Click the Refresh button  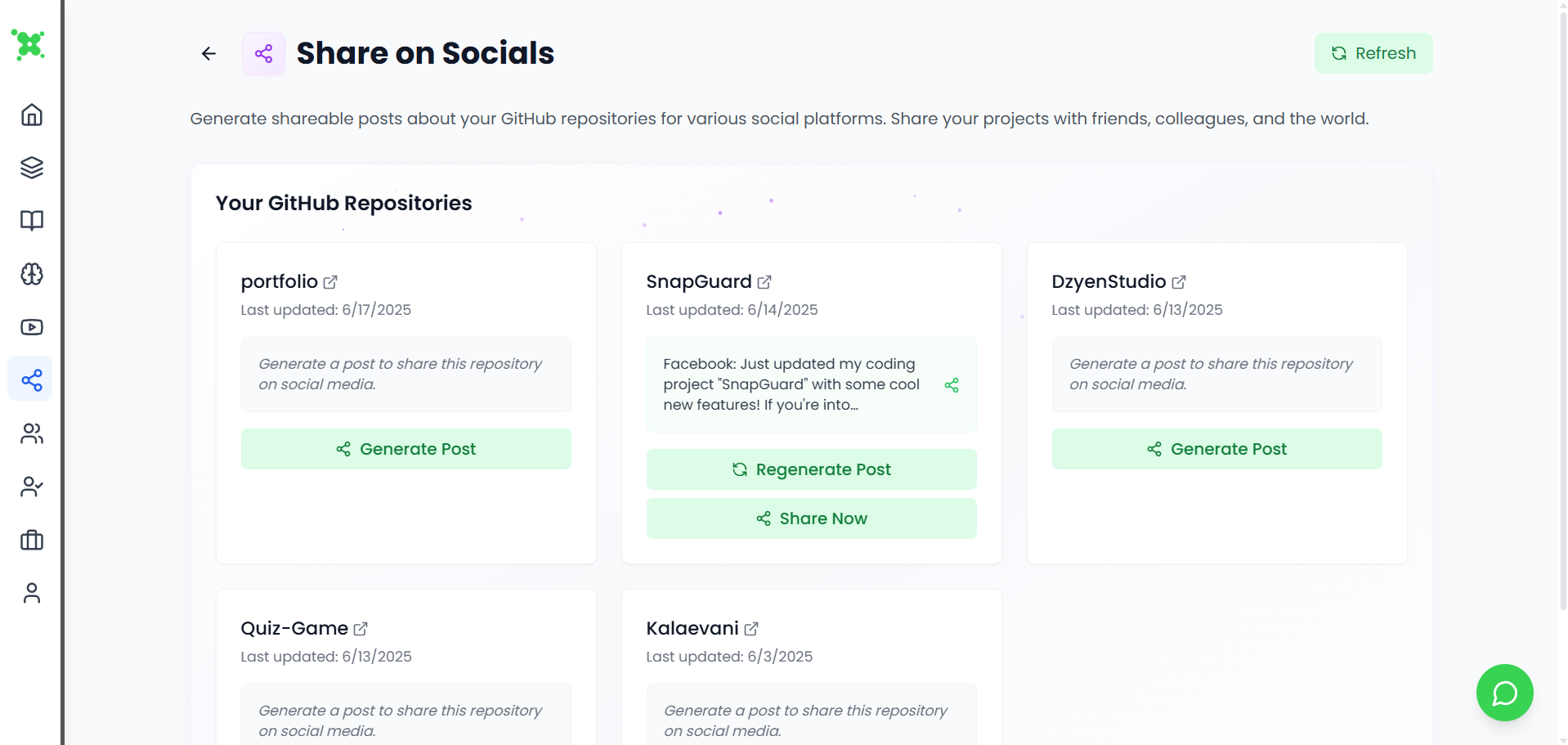tap(1373, 53)
